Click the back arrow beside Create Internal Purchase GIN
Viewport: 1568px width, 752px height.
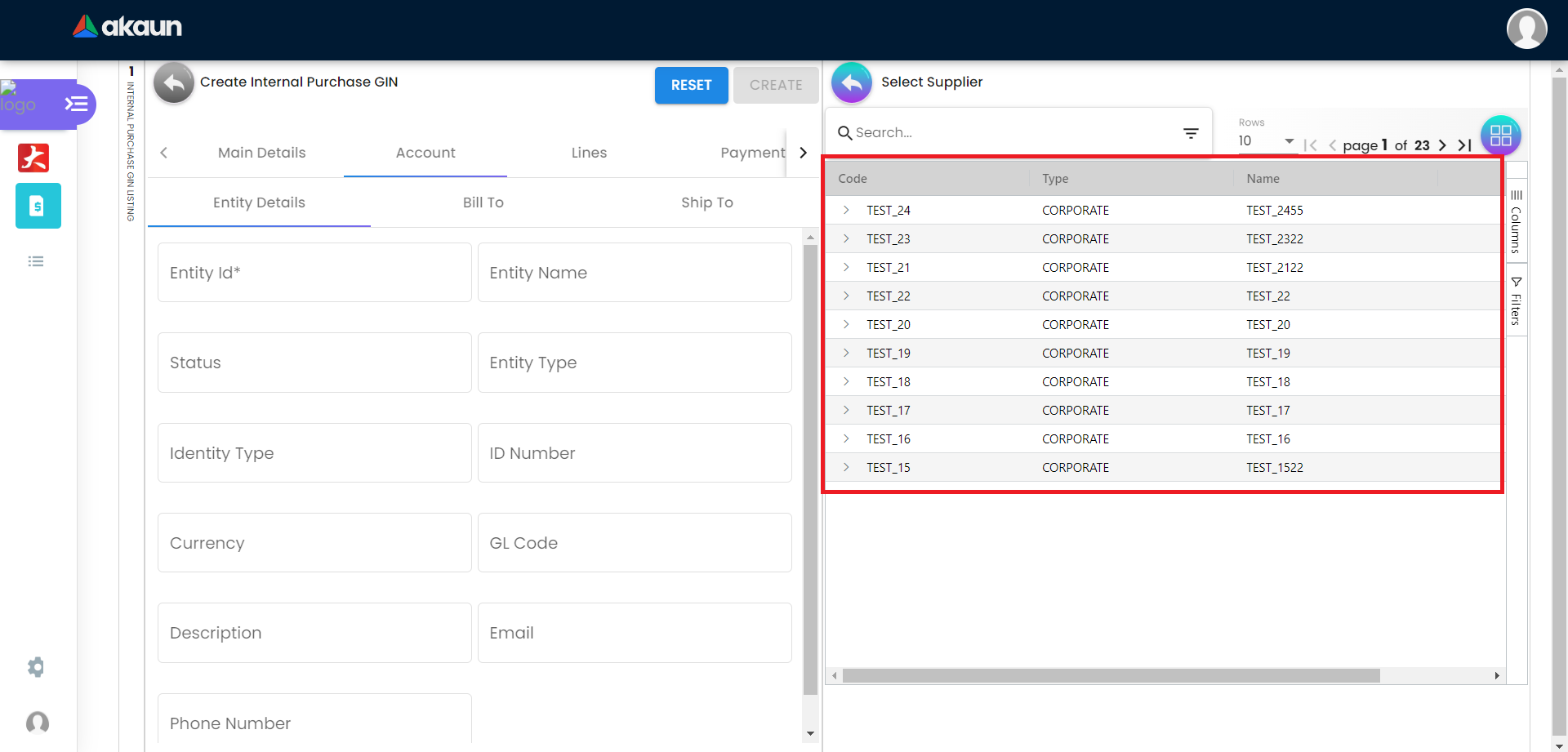[173, 82]
